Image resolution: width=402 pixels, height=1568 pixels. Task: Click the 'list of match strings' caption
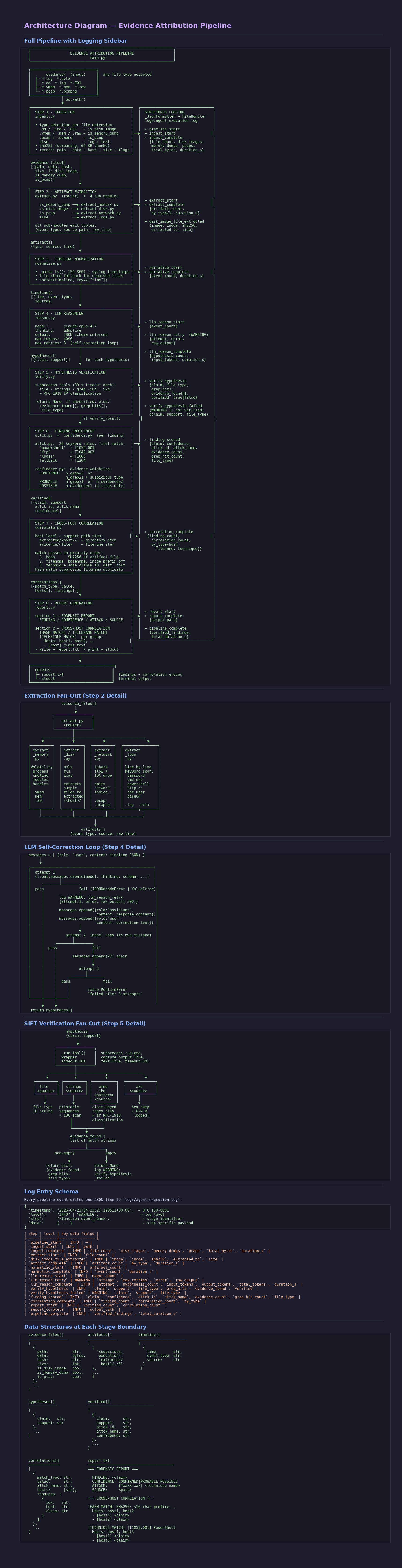[x=93, y=1141]
